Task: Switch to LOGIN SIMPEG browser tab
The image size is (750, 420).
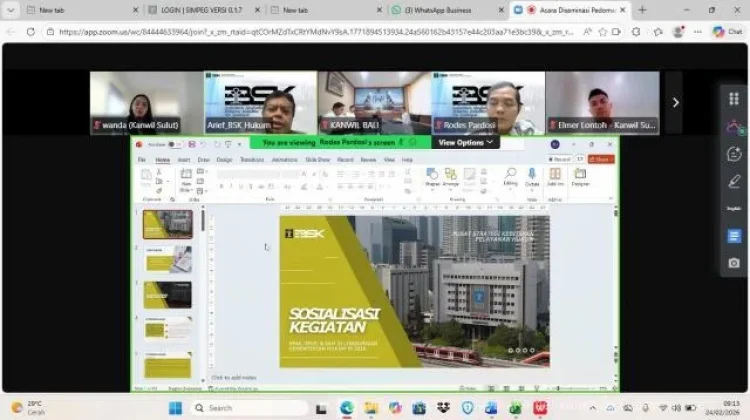Action: point(202,10)
